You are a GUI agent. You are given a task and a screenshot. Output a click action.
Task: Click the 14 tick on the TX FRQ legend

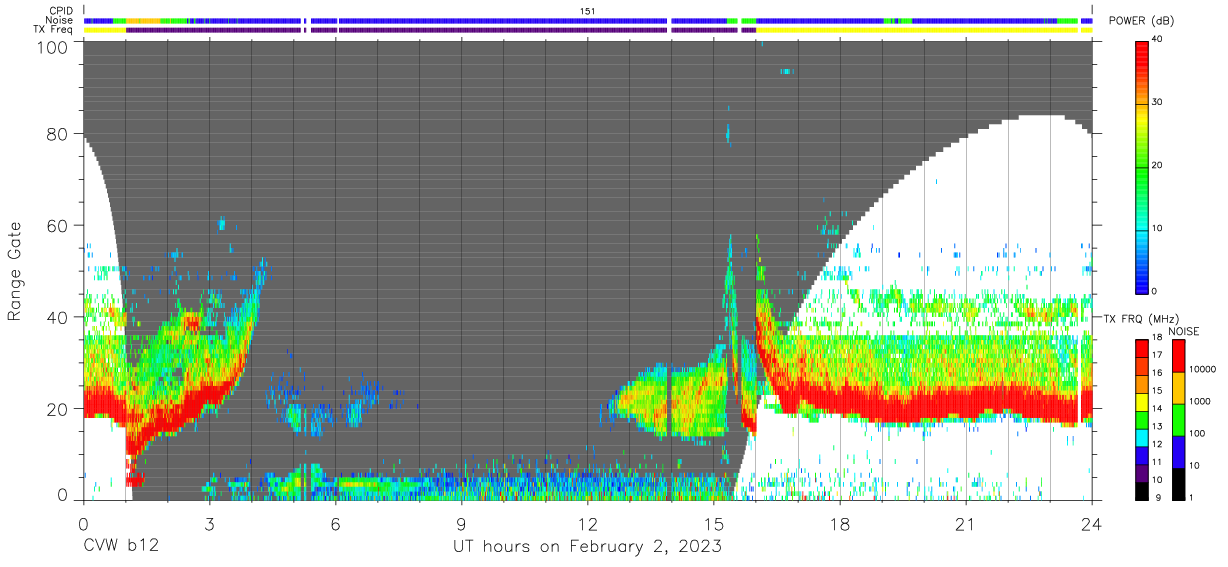pos(1159,407)
